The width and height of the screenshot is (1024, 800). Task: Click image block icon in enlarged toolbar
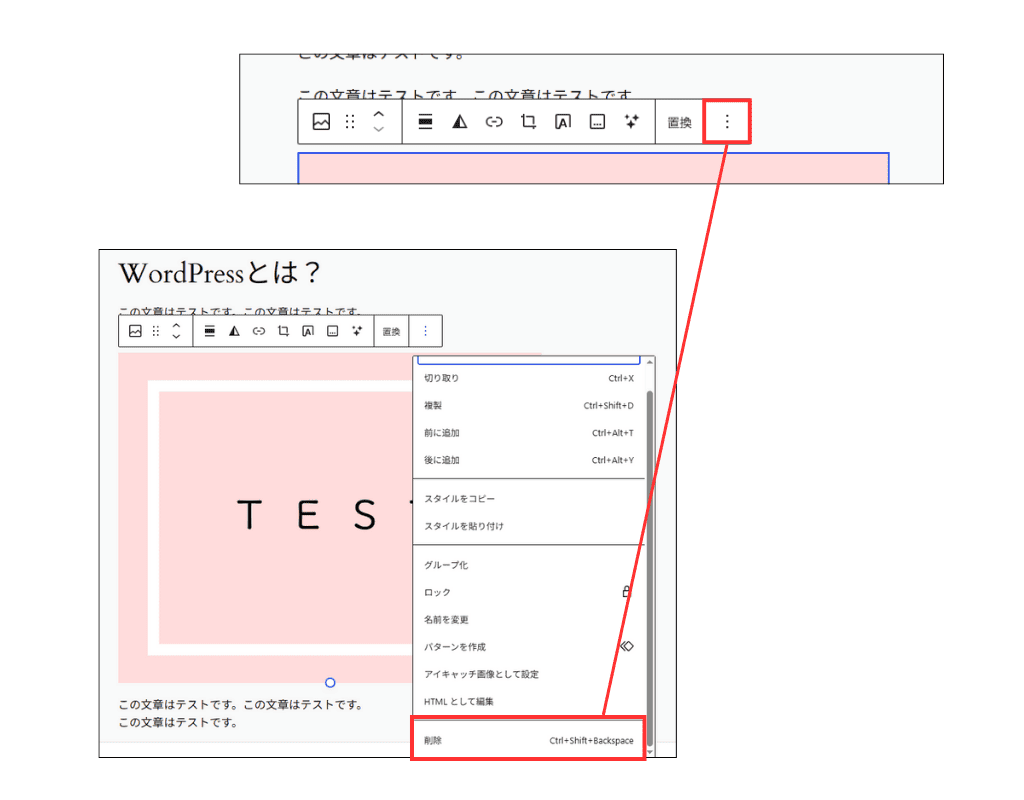321,121
